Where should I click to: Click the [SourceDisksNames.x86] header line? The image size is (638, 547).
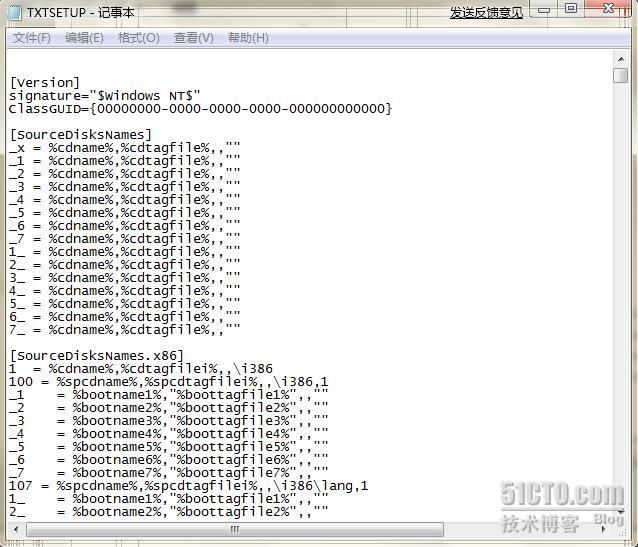pos(96,356)
